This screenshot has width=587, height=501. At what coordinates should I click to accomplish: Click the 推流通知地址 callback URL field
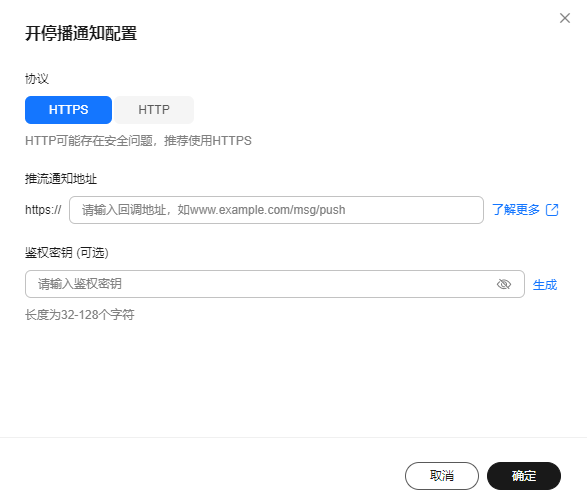click(x=276, y=210)
